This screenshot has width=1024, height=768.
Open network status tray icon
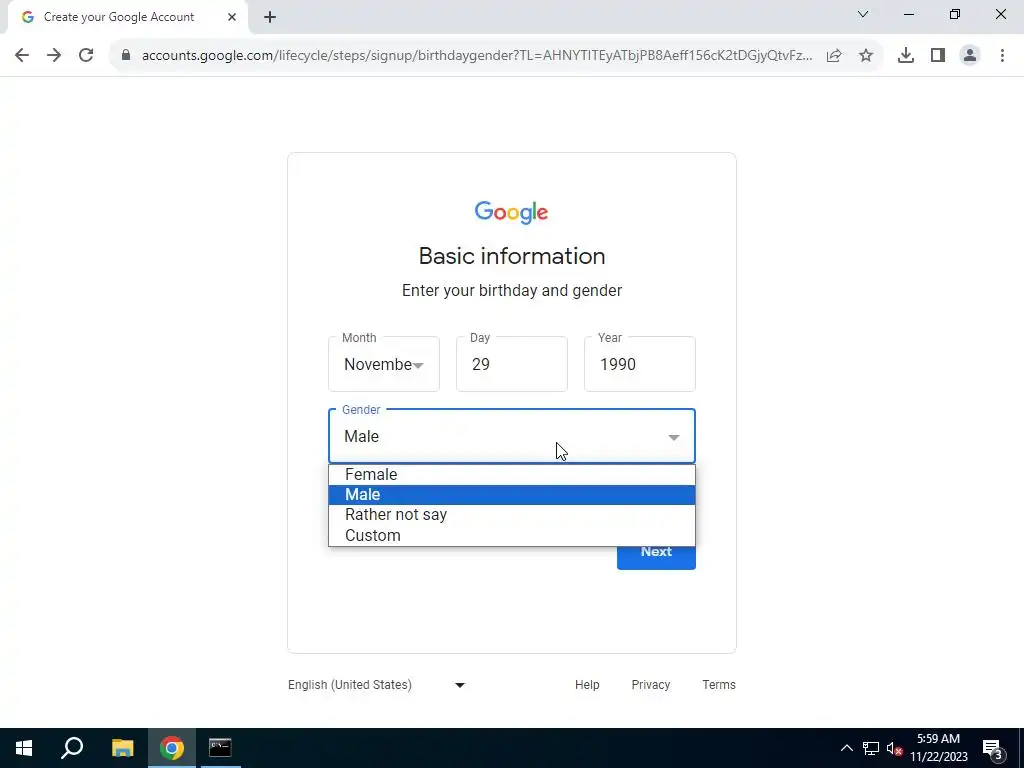tap(871, 748)
